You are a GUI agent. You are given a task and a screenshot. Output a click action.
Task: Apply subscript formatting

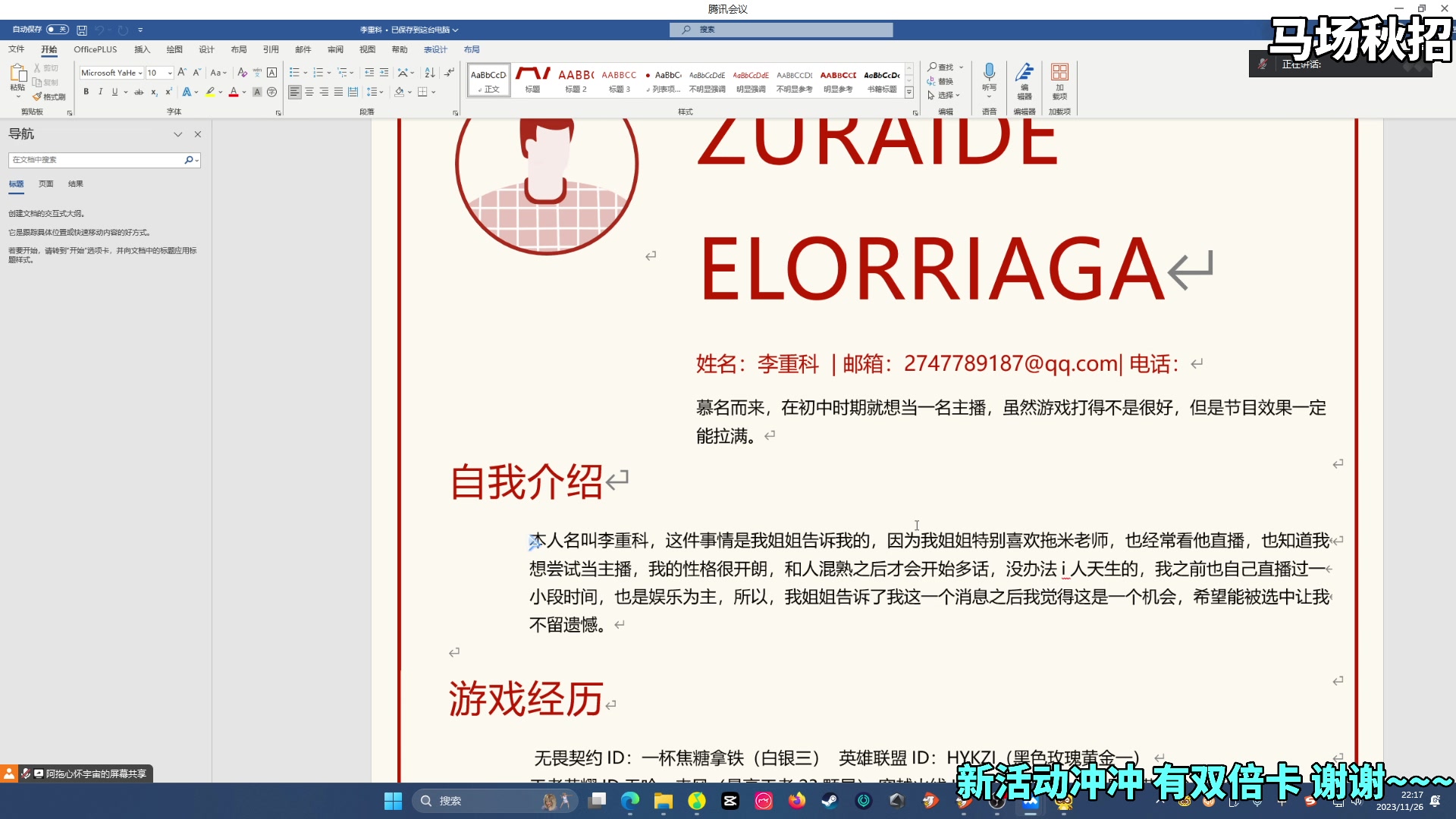[154, 92]
